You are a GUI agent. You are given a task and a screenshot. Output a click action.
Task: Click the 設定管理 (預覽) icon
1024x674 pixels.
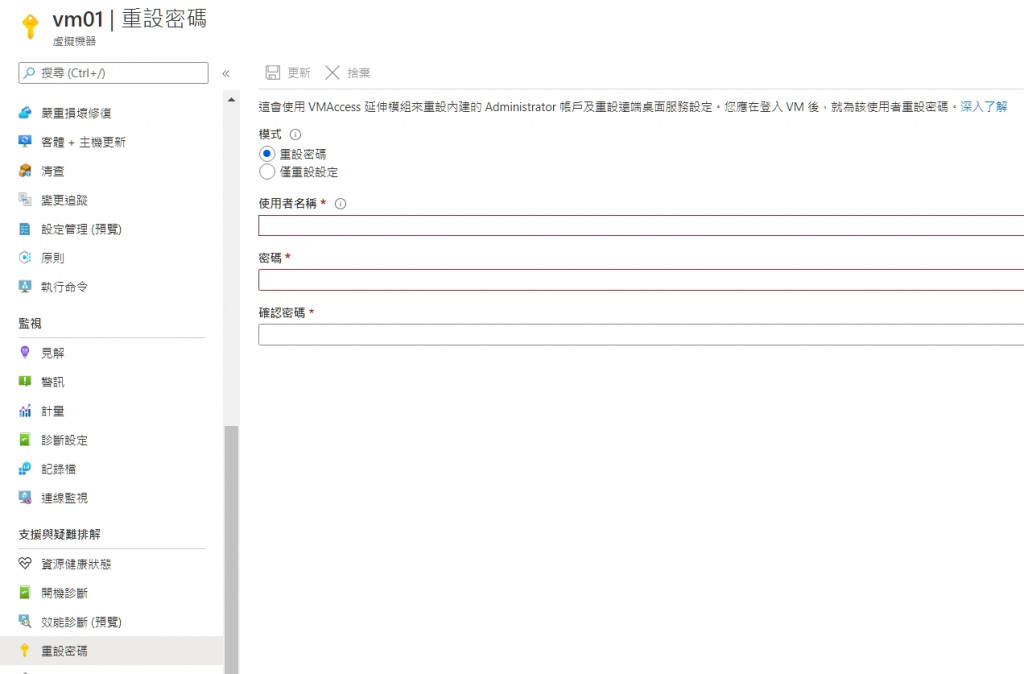click(25, 229)
